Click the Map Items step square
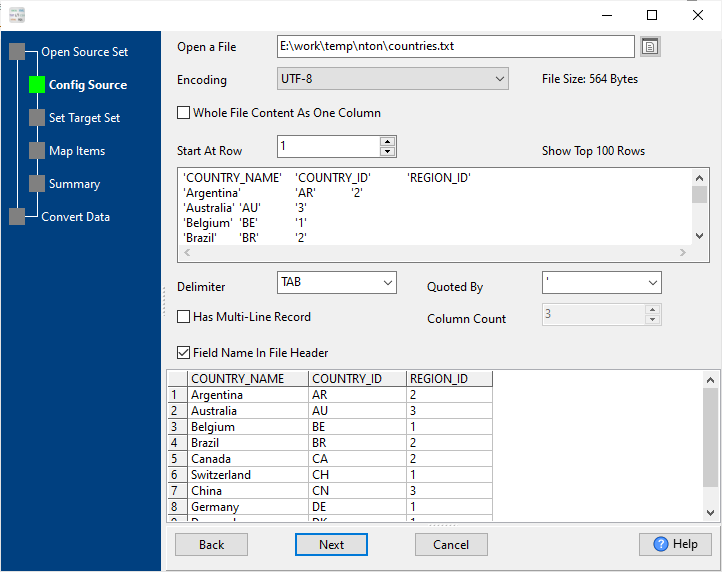 [x=37, y=151]
